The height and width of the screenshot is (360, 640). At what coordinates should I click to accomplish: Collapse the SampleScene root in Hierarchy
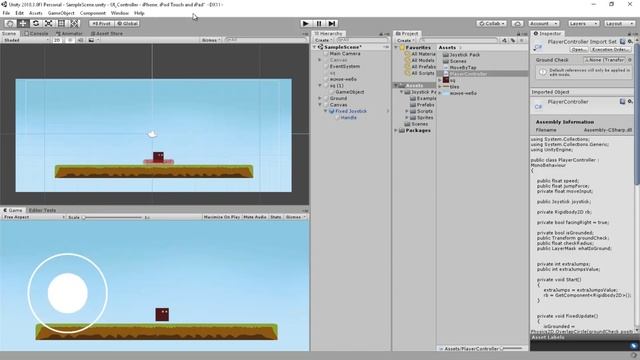pos(315,47)
